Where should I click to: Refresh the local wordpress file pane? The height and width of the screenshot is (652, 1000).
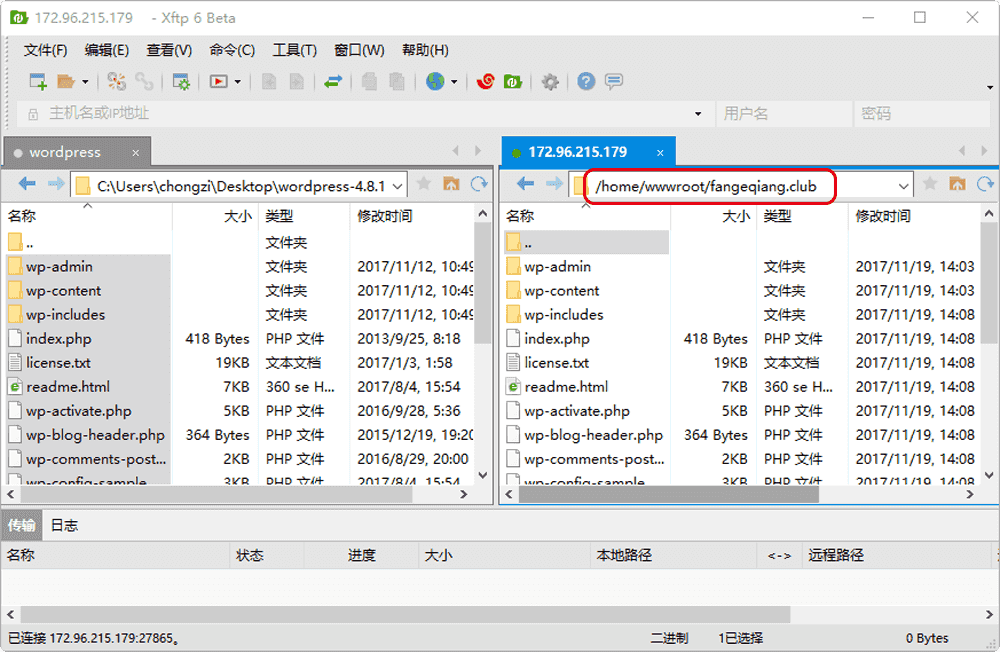[479, 184]
